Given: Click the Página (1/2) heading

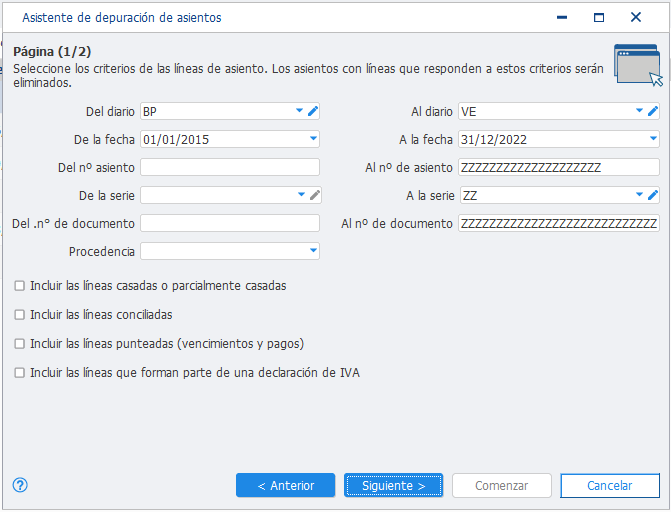Looking at the screenshot, I should click(x=52, y=51).
